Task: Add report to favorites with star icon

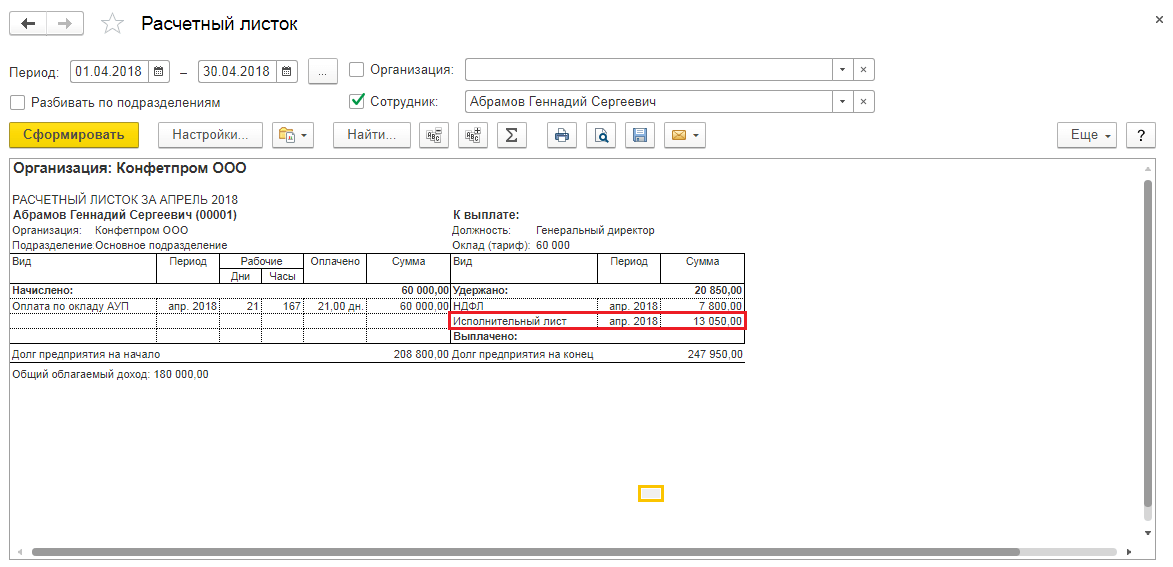Action: (114, 24)
